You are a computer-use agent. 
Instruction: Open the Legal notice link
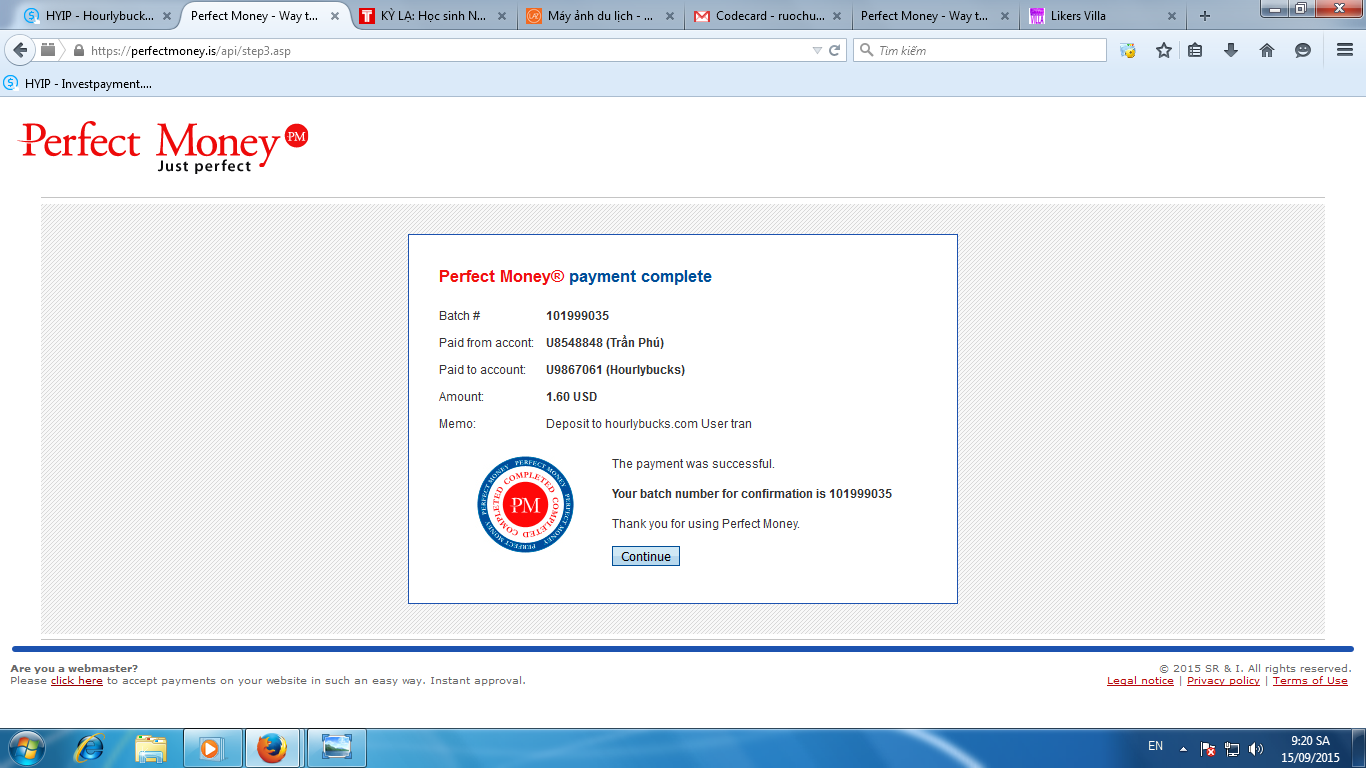(1140, 681)
